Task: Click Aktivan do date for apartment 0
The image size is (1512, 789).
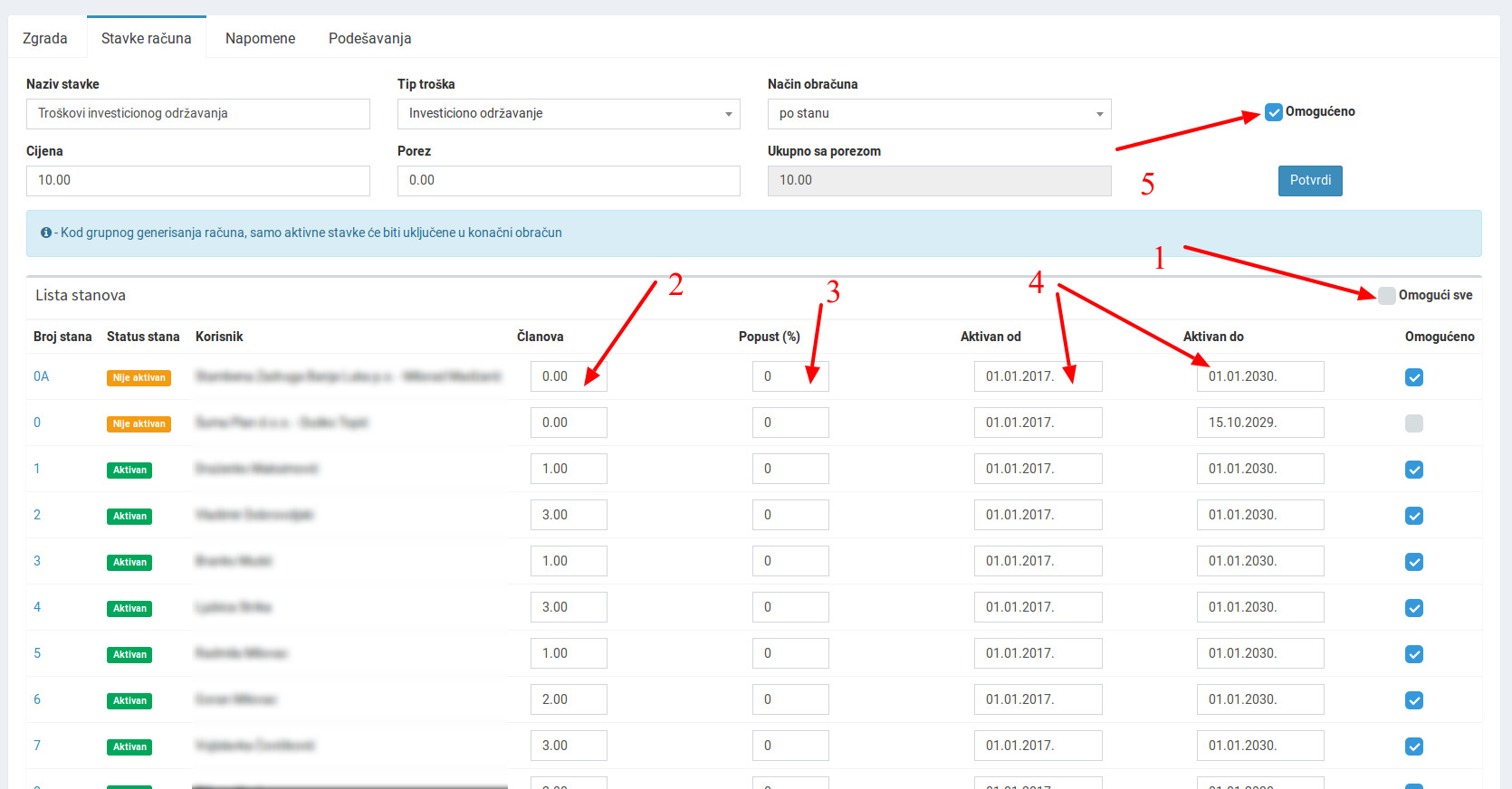Action: pos(1259,423)
